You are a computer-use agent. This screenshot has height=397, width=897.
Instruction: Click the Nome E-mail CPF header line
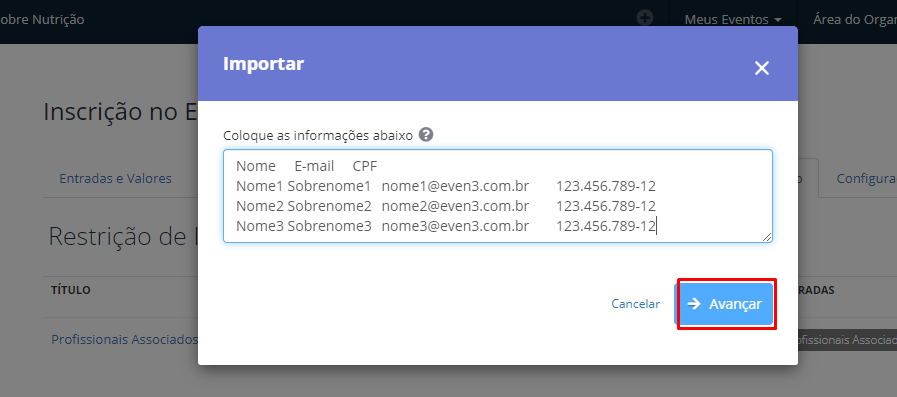(307, 166)
